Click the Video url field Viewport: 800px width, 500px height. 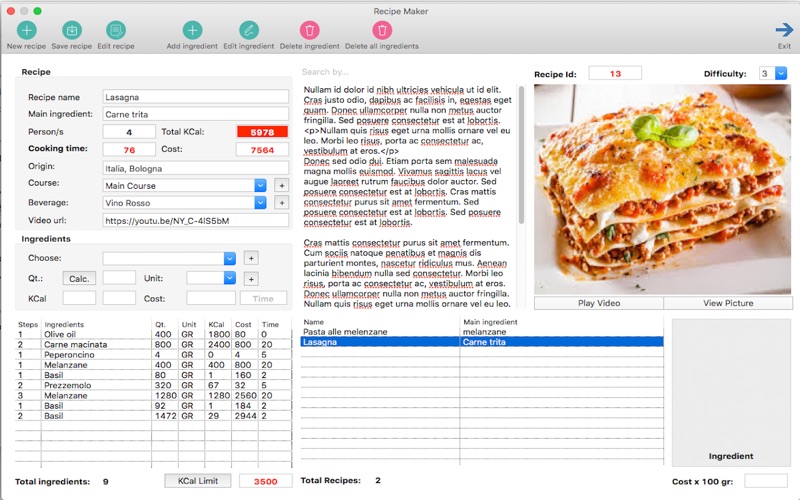pyautogui.click(x=195, y=220)
